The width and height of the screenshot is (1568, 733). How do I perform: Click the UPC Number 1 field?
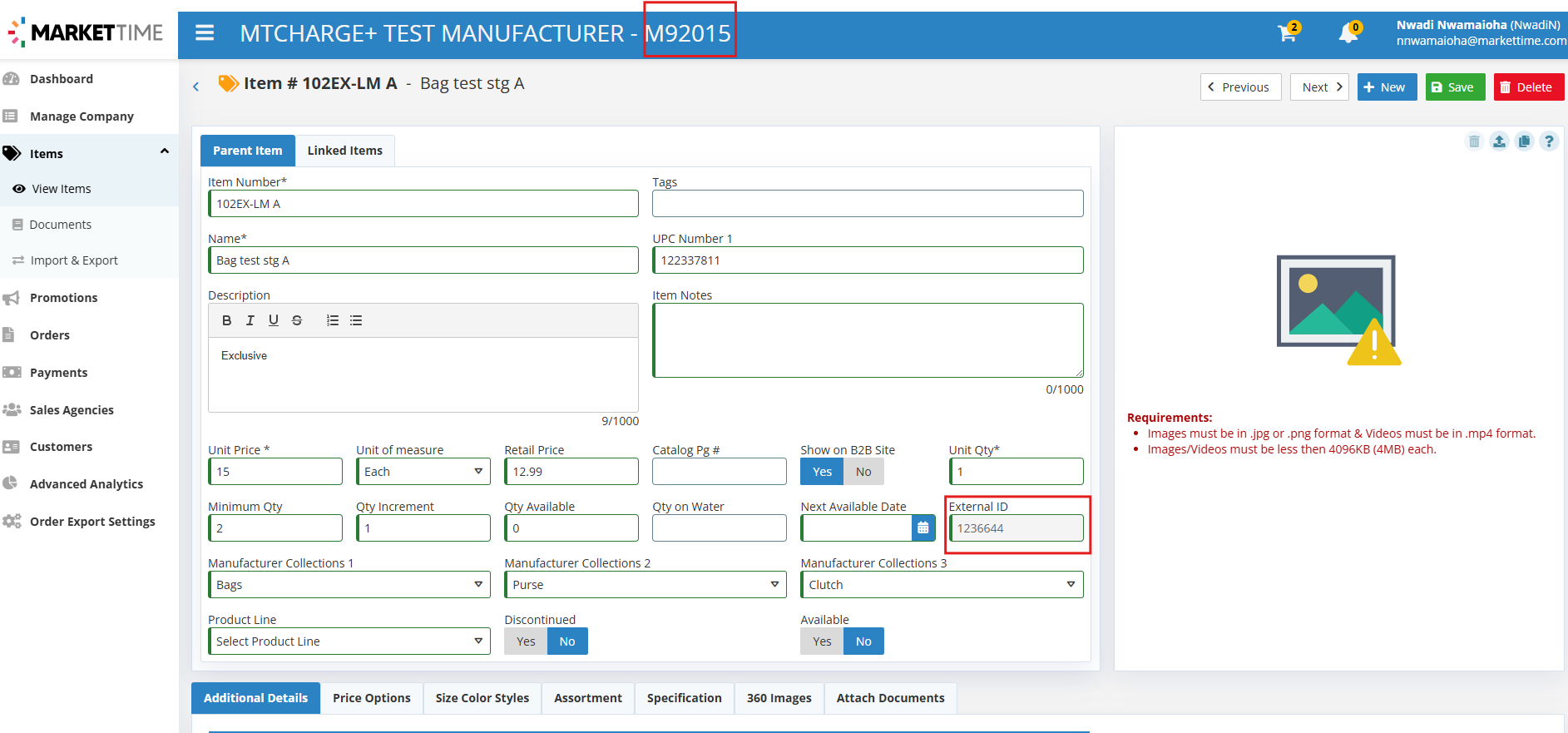pyautogui.click(x=868, y=260)
